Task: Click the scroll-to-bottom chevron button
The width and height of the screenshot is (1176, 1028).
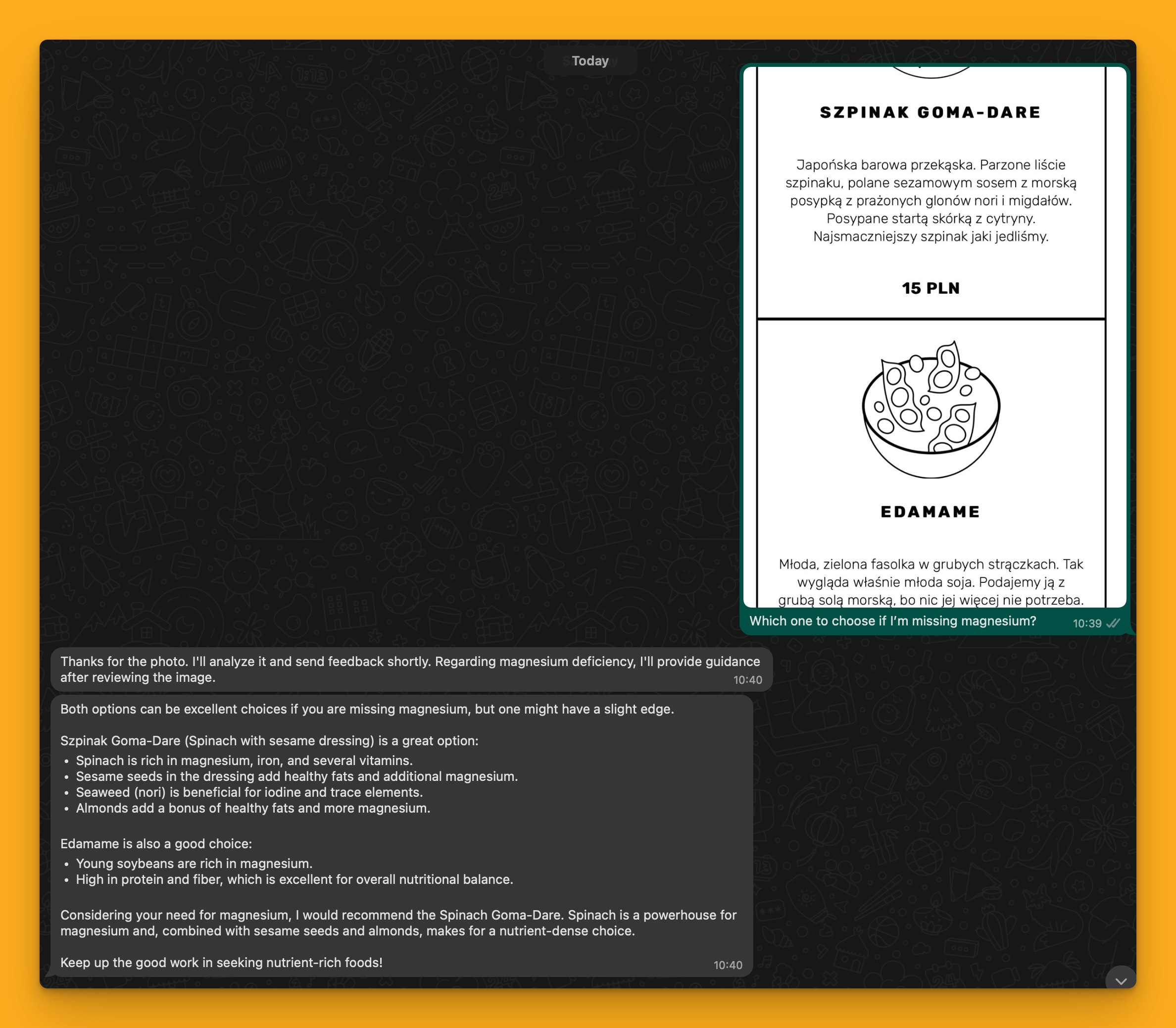Action: [1121, 980]
